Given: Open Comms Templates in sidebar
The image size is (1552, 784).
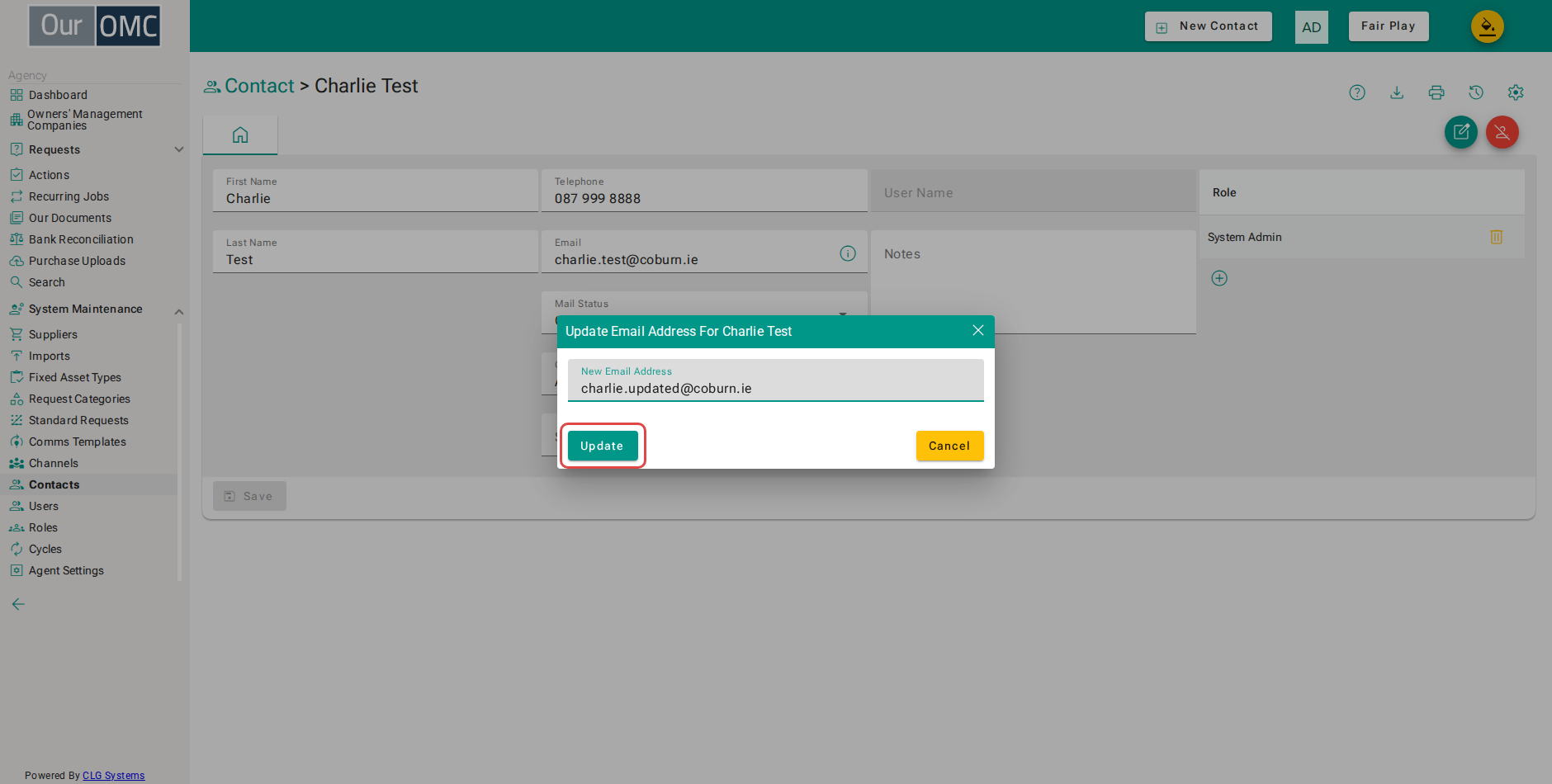Looking at the screenshot, I should tap(78, 442).
